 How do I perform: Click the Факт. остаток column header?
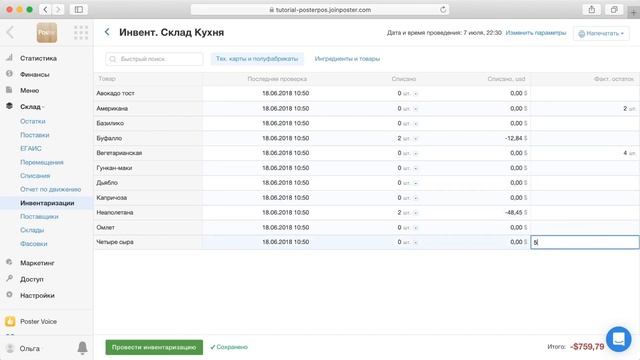[613, 79]
